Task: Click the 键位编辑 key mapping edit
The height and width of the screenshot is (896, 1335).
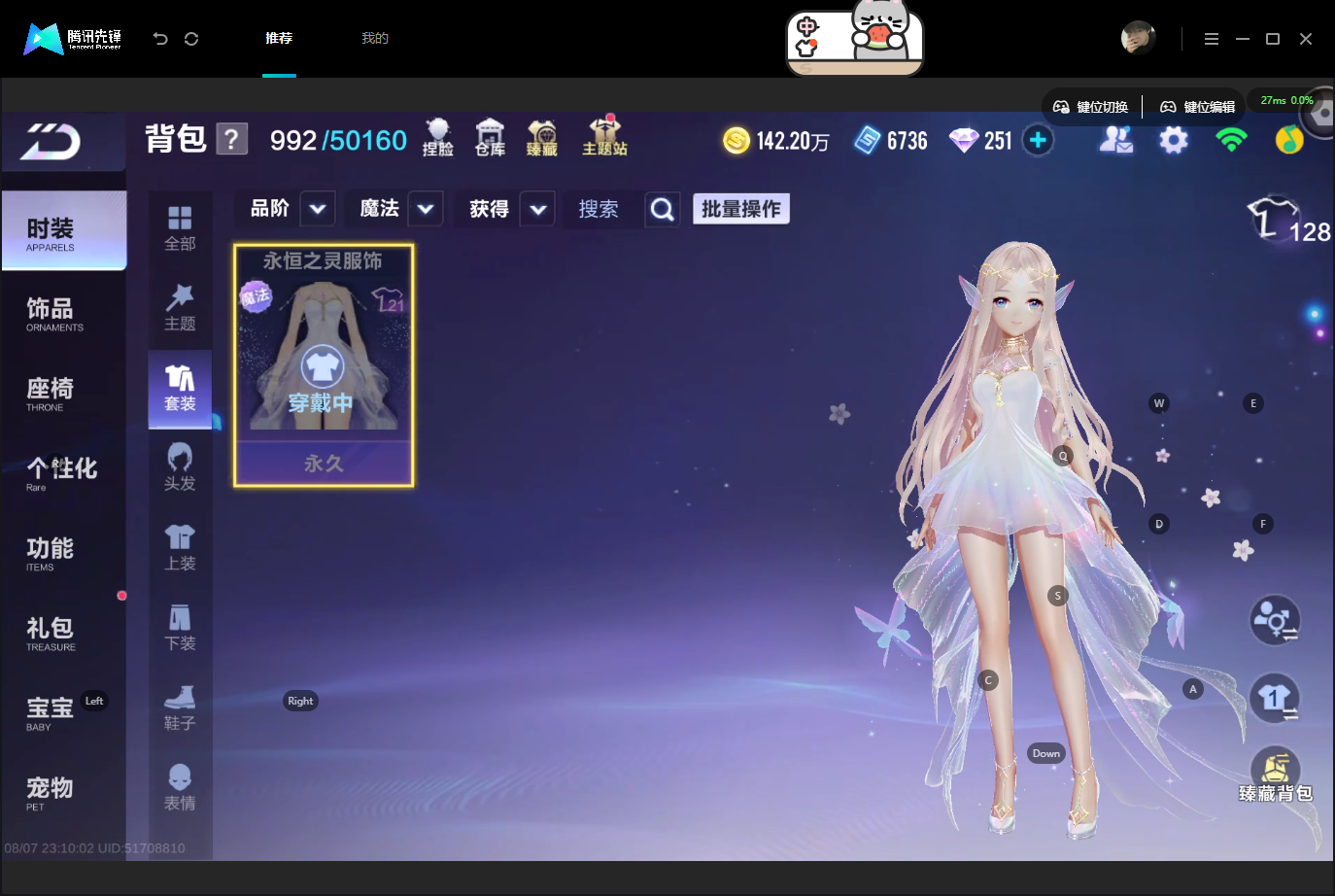Action: (x=1198, y=107)
